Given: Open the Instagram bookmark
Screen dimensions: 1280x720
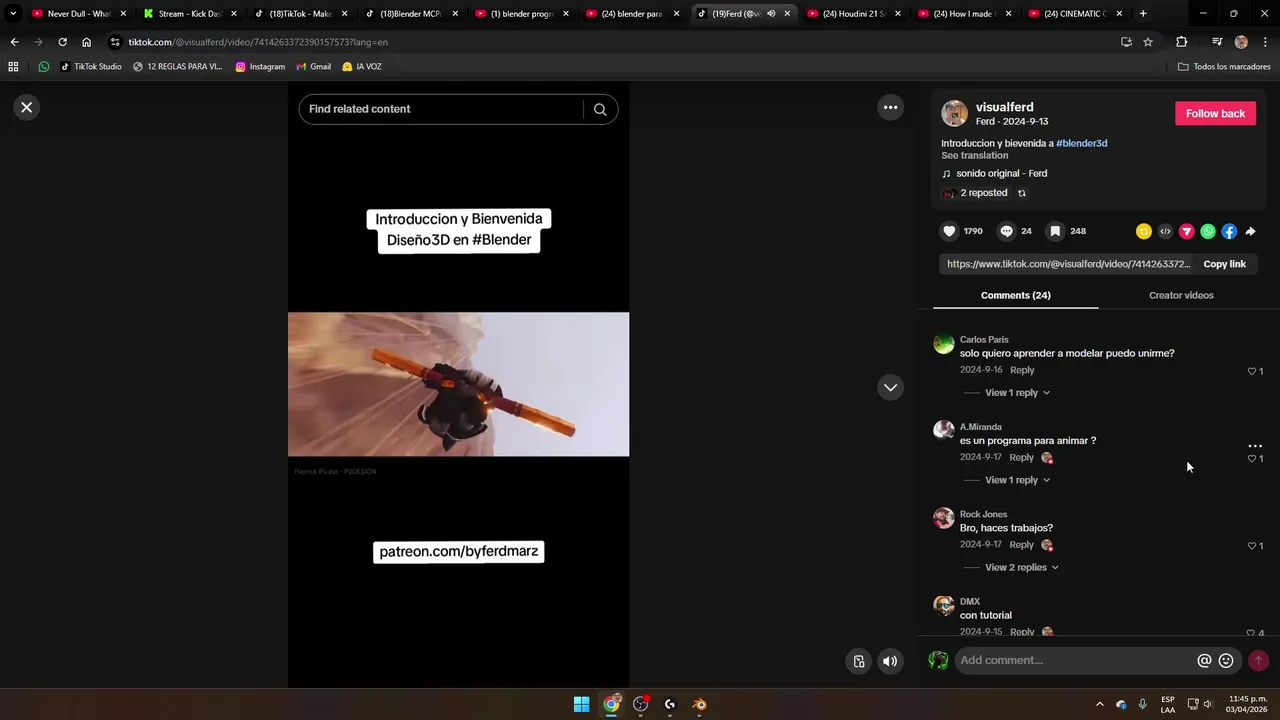Looking at the screenshot, I should [260, 67].
